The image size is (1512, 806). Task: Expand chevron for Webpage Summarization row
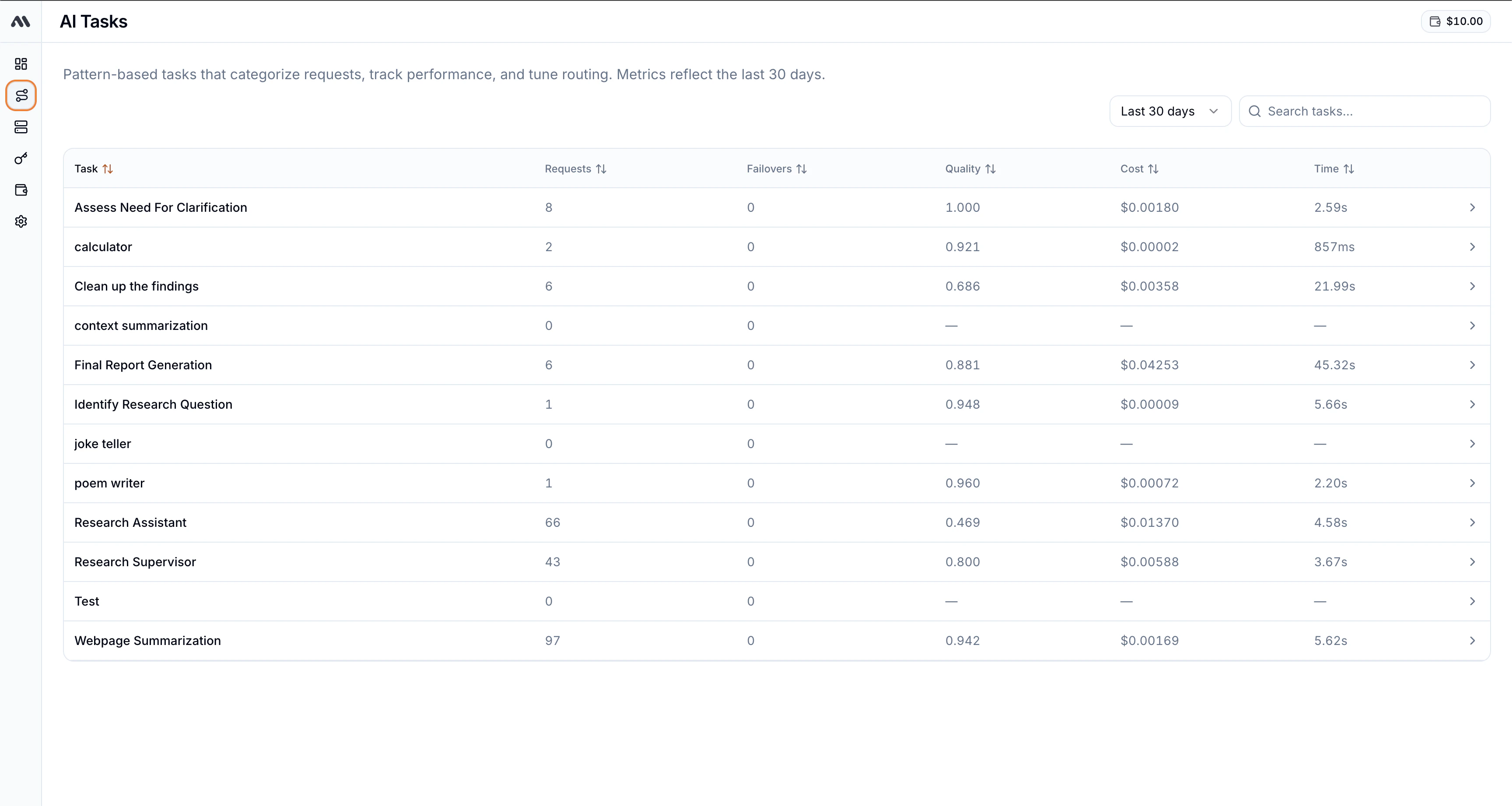pos(1472,640)
